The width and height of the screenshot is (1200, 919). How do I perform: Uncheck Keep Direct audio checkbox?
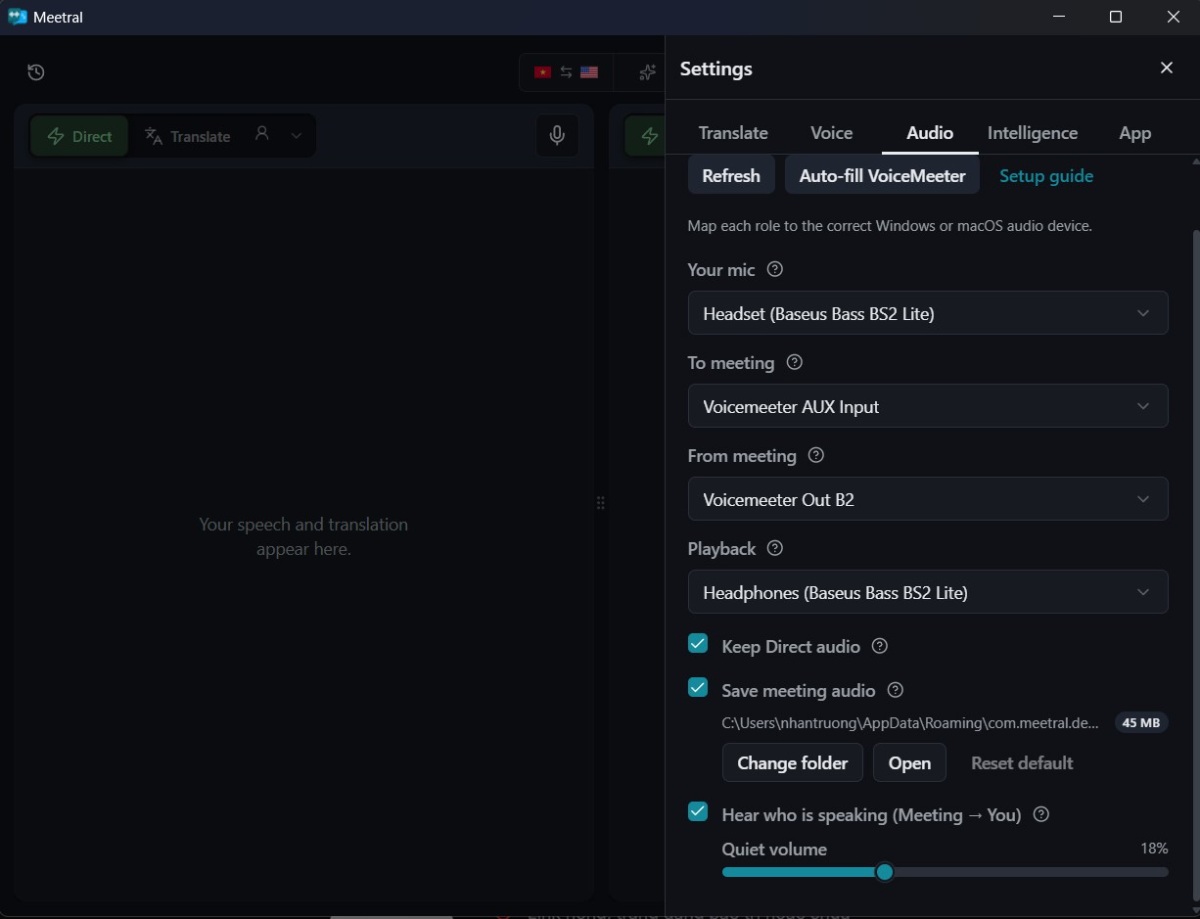click(698, 644)
